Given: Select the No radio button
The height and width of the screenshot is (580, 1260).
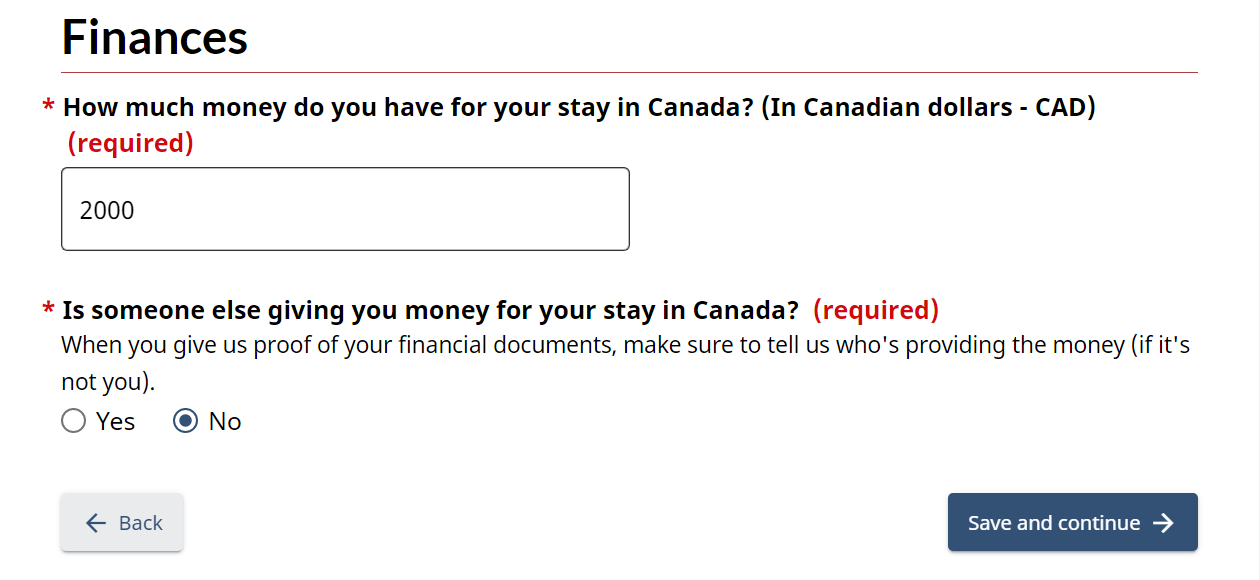Looking at the screenshot, I should [185, 422].
